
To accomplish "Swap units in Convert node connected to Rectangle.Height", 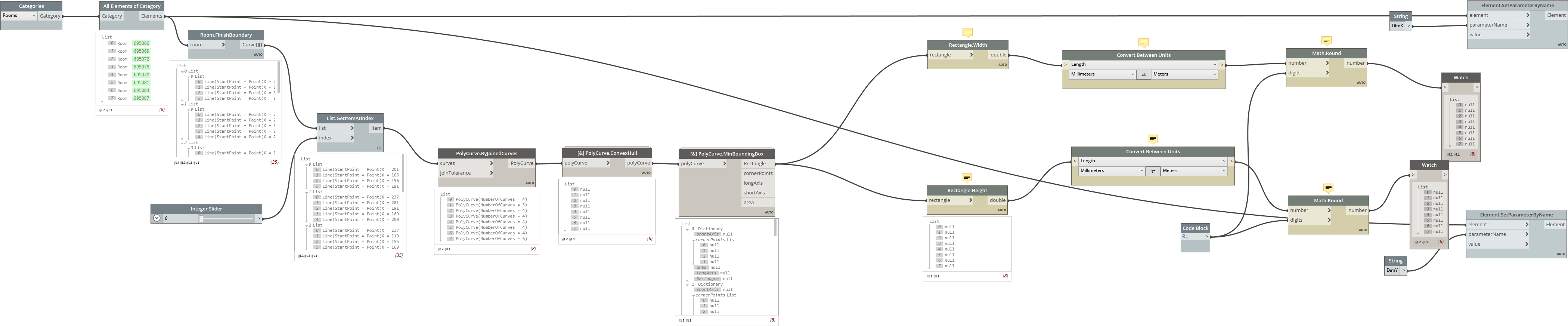I will (1152, 170).
